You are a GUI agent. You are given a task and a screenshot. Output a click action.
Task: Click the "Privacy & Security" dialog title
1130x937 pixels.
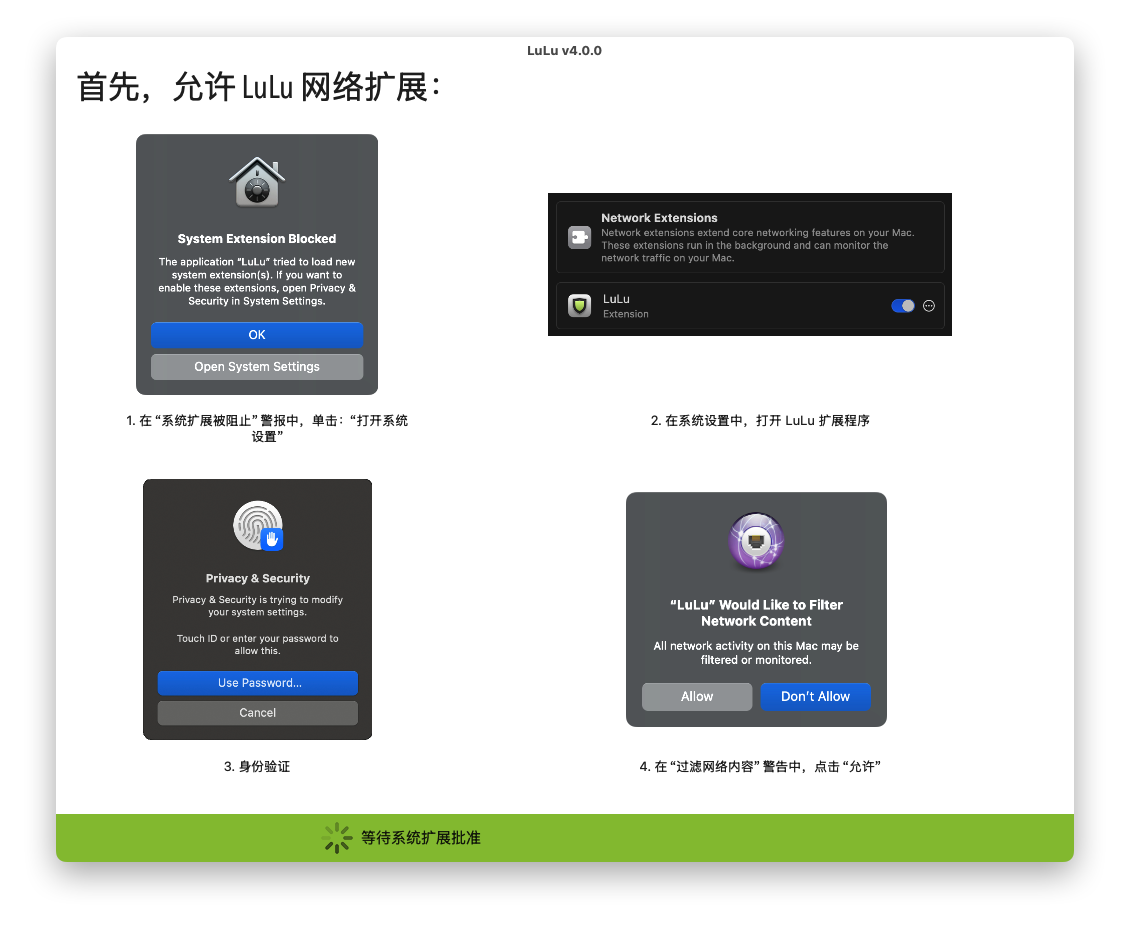tap(257, 578)
